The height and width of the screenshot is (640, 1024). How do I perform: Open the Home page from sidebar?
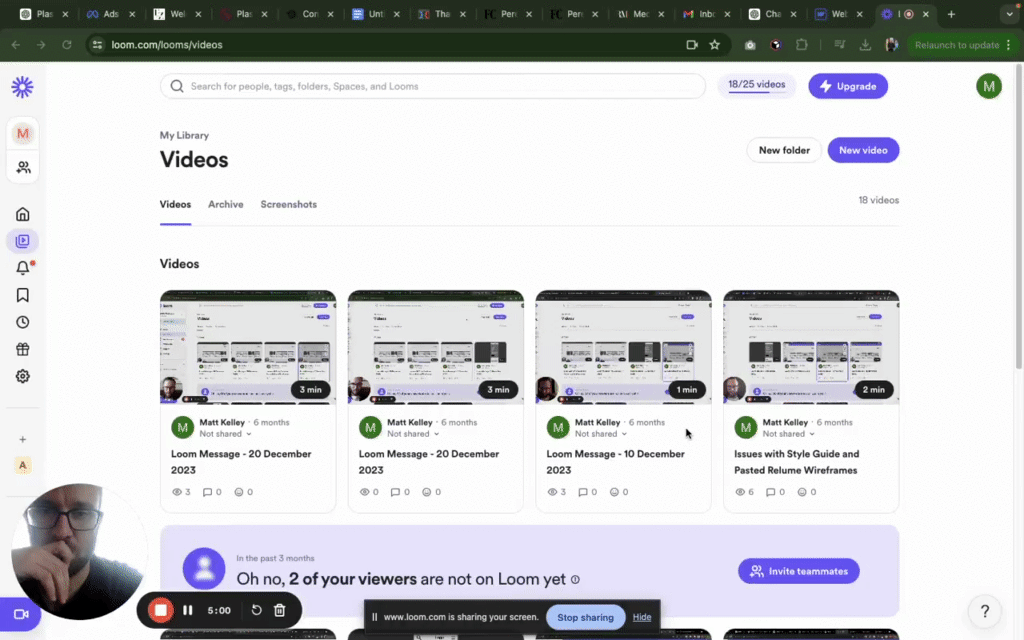pos(22,214)
